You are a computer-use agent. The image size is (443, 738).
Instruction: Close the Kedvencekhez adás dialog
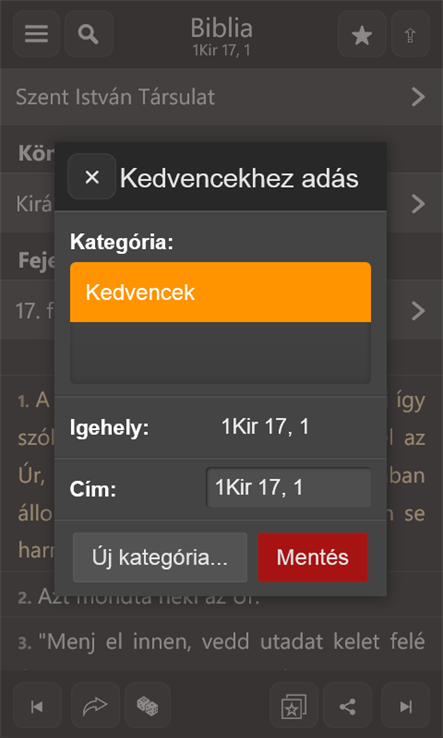92,176
